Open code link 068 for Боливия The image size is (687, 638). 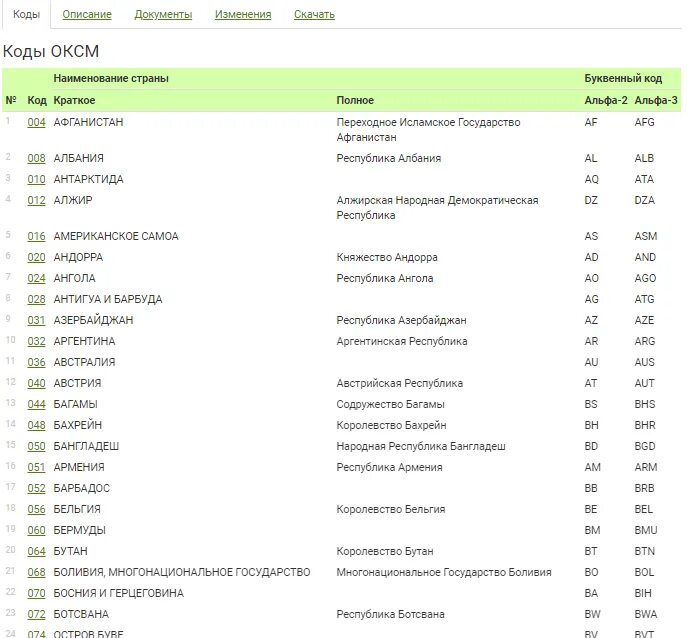[36, 573]
